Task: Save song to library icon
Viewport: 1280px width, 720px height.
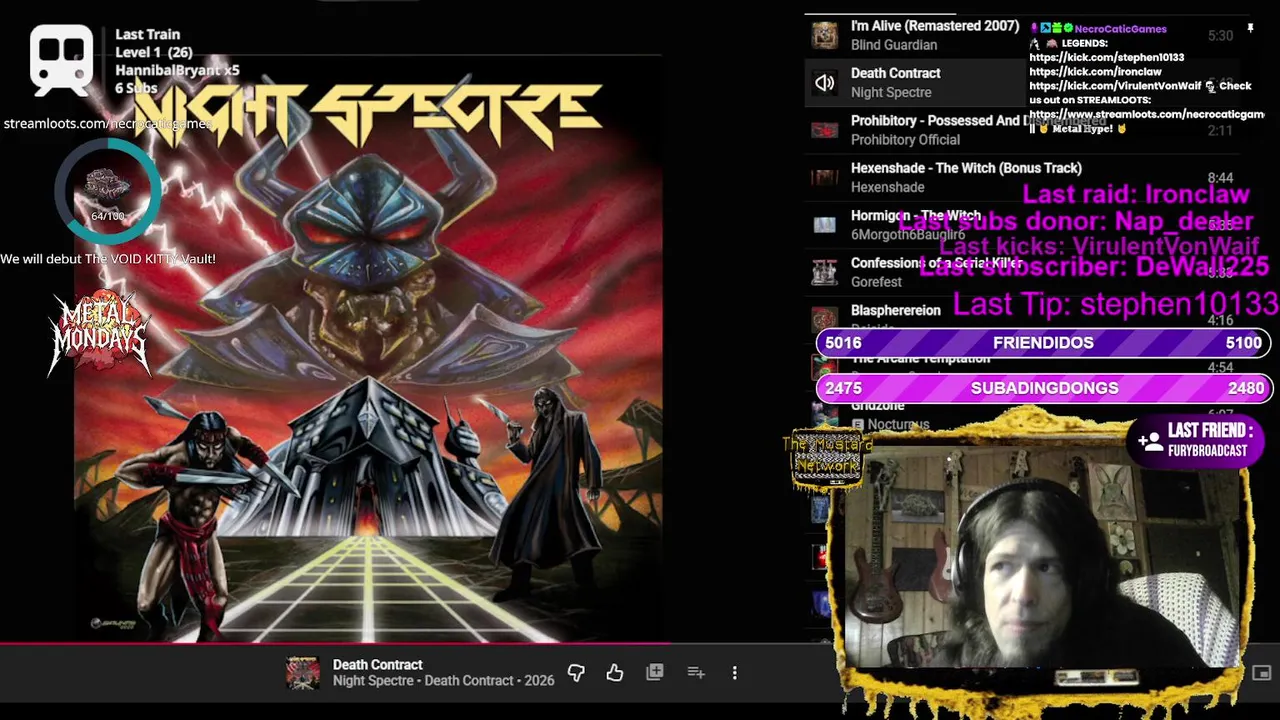Action: pyautogui.click(x=655, y=673)
